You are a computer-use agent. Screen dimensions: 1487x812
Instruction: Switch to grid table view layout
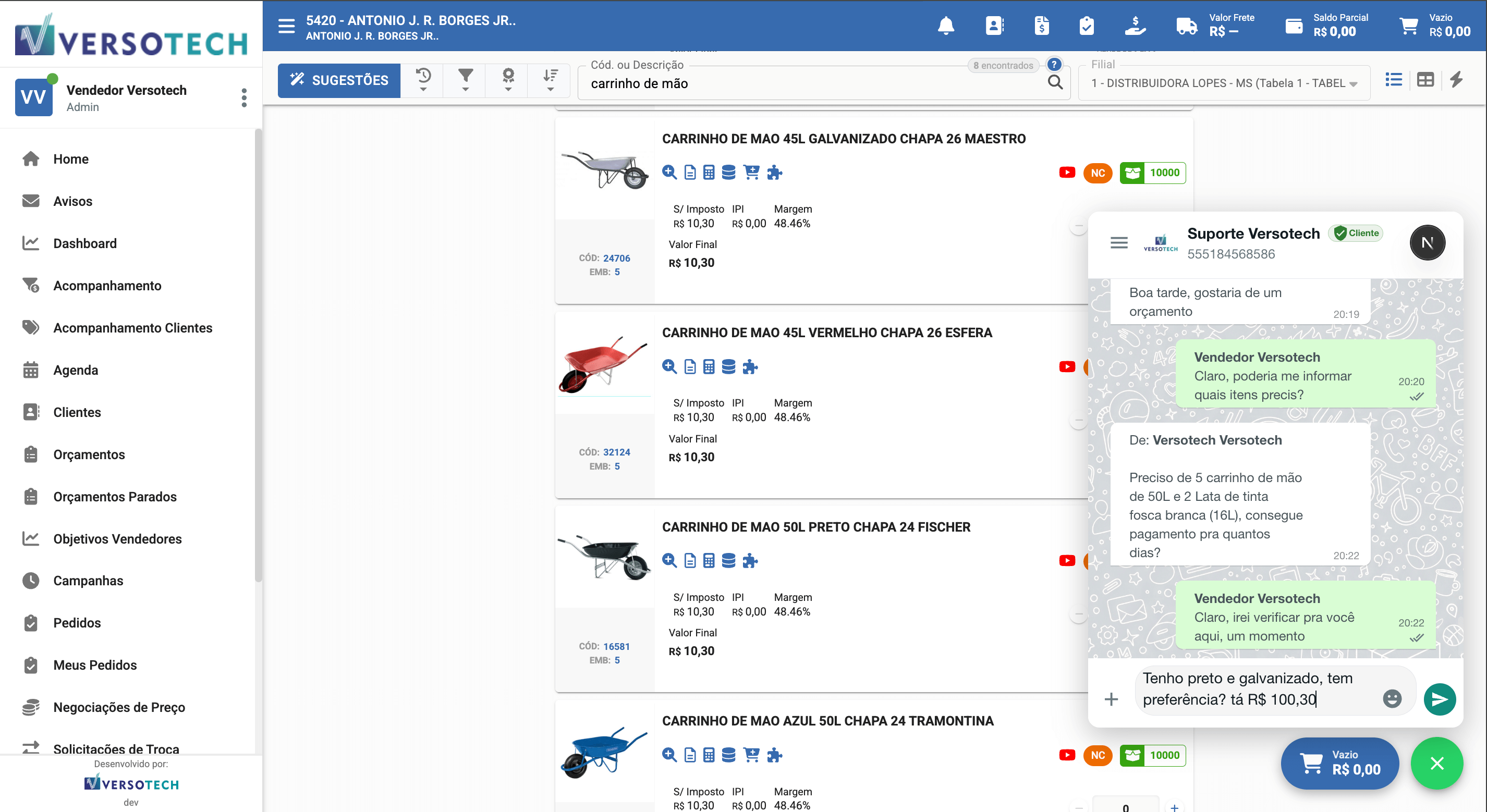tap(1424, 80)
